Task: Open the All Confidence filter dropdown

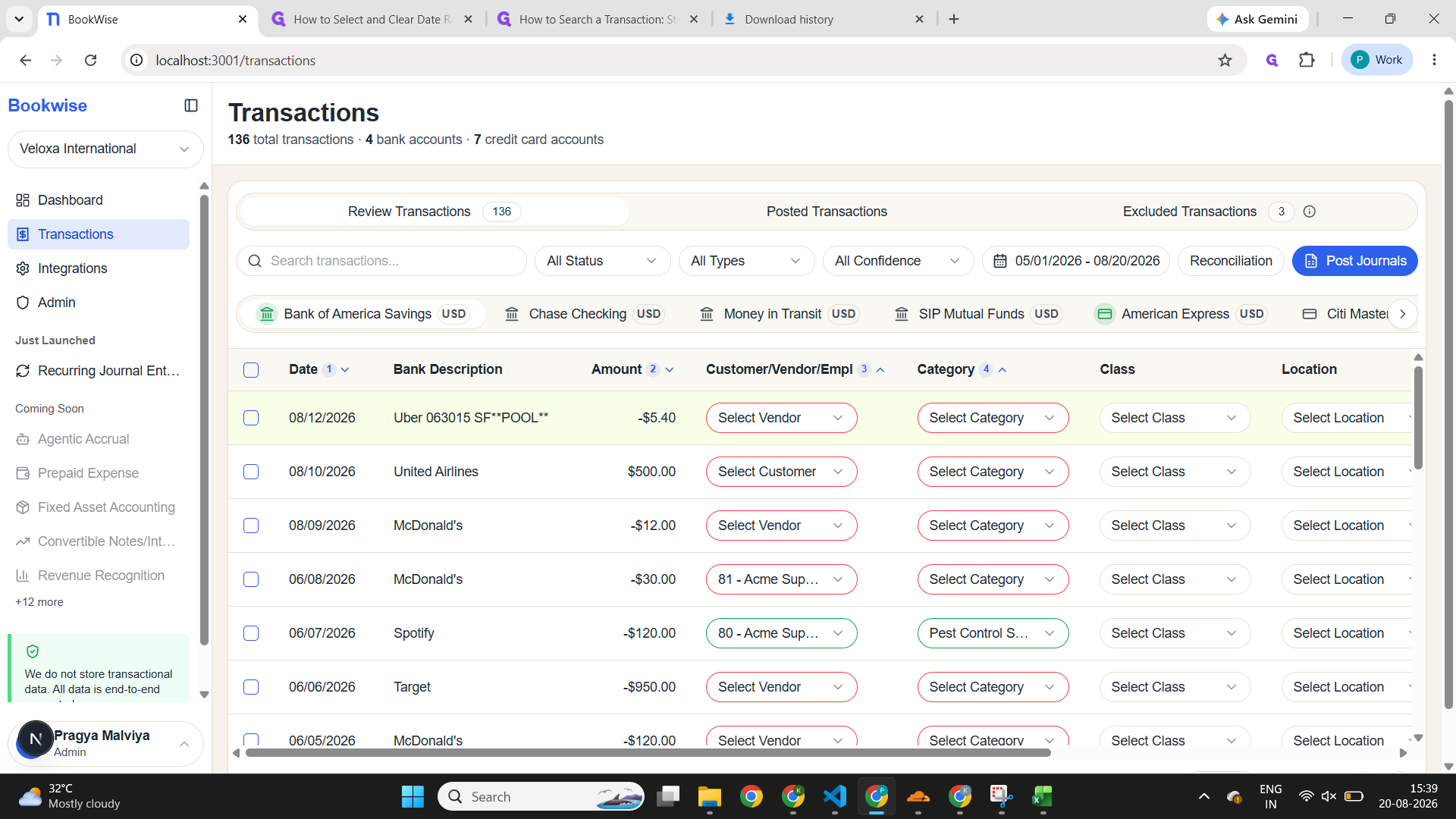Action: 898,261
